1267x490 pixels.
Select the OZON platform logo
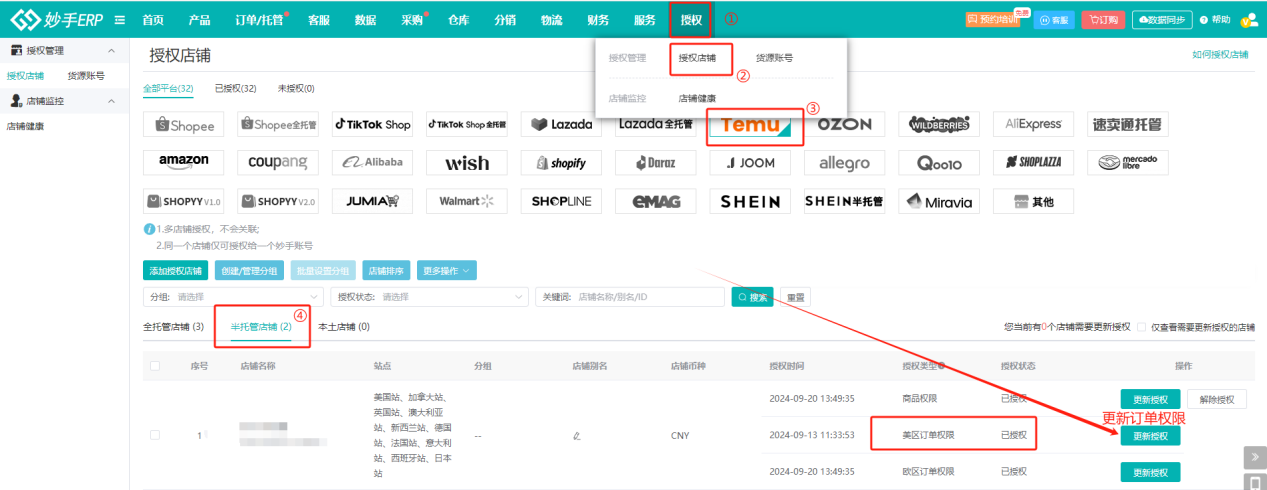coord(845,125)
